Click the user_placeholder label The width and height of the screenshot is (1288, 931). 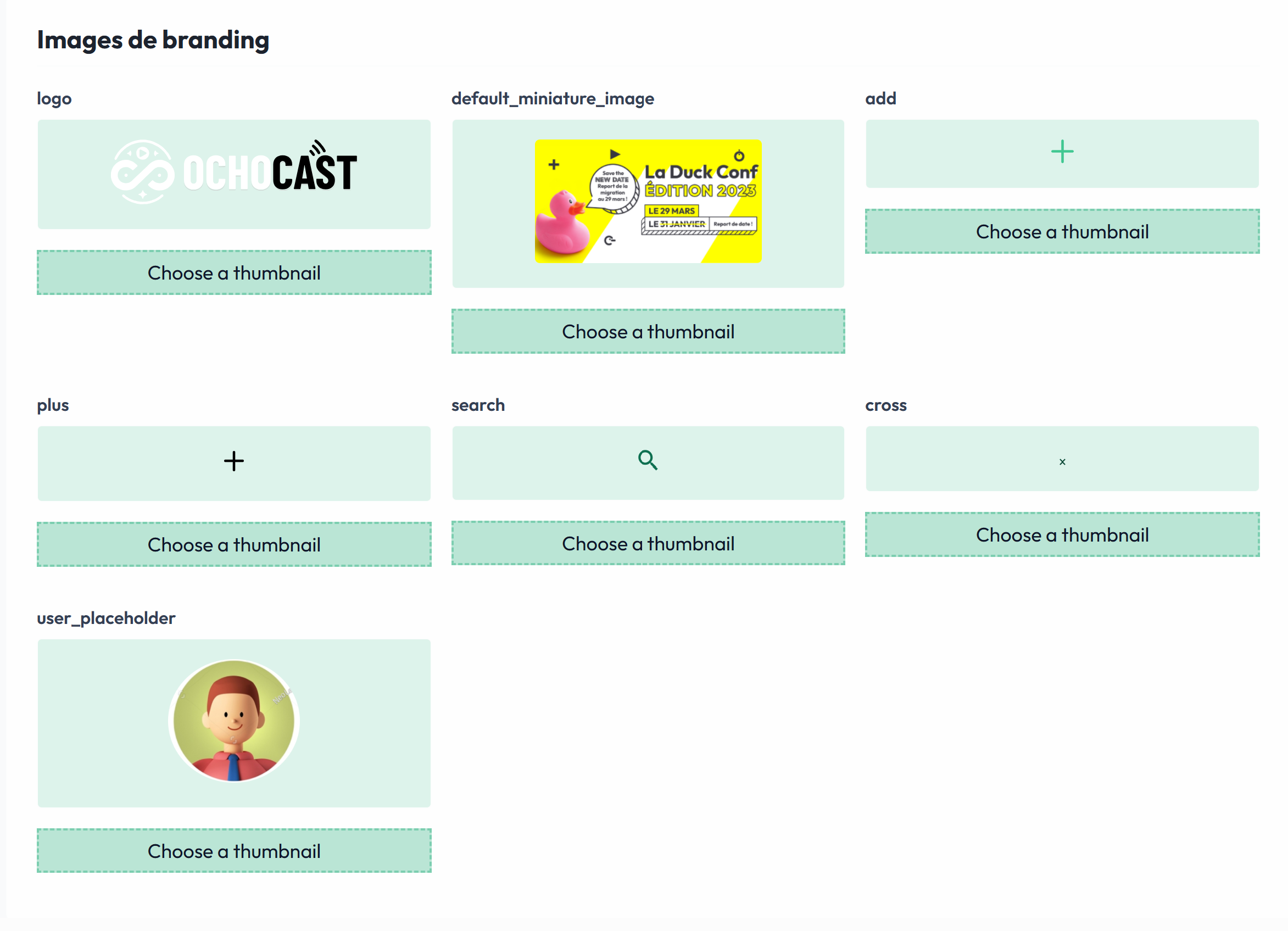pyautogui.click(x=105, y=618)
